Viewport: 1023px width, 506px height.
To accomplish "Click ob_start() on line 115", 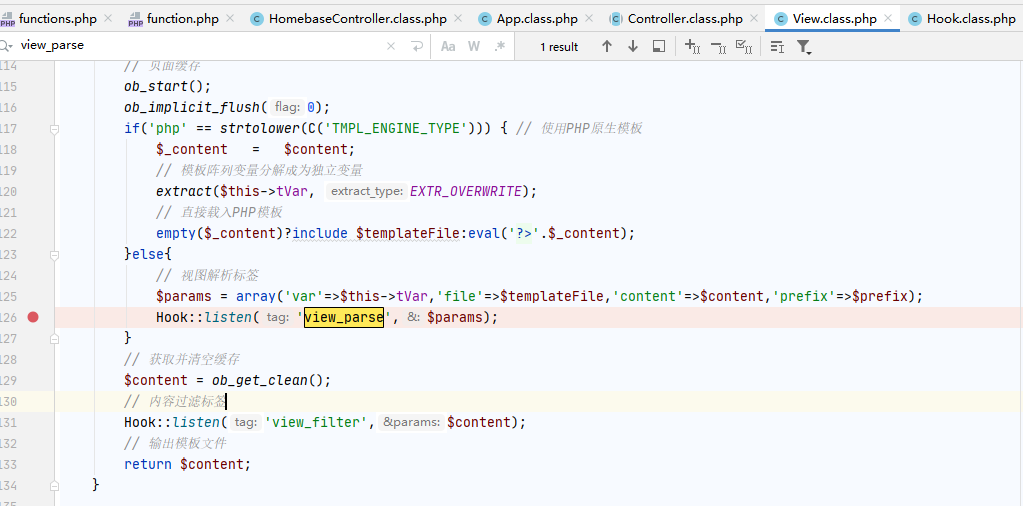I will (168, 86).
